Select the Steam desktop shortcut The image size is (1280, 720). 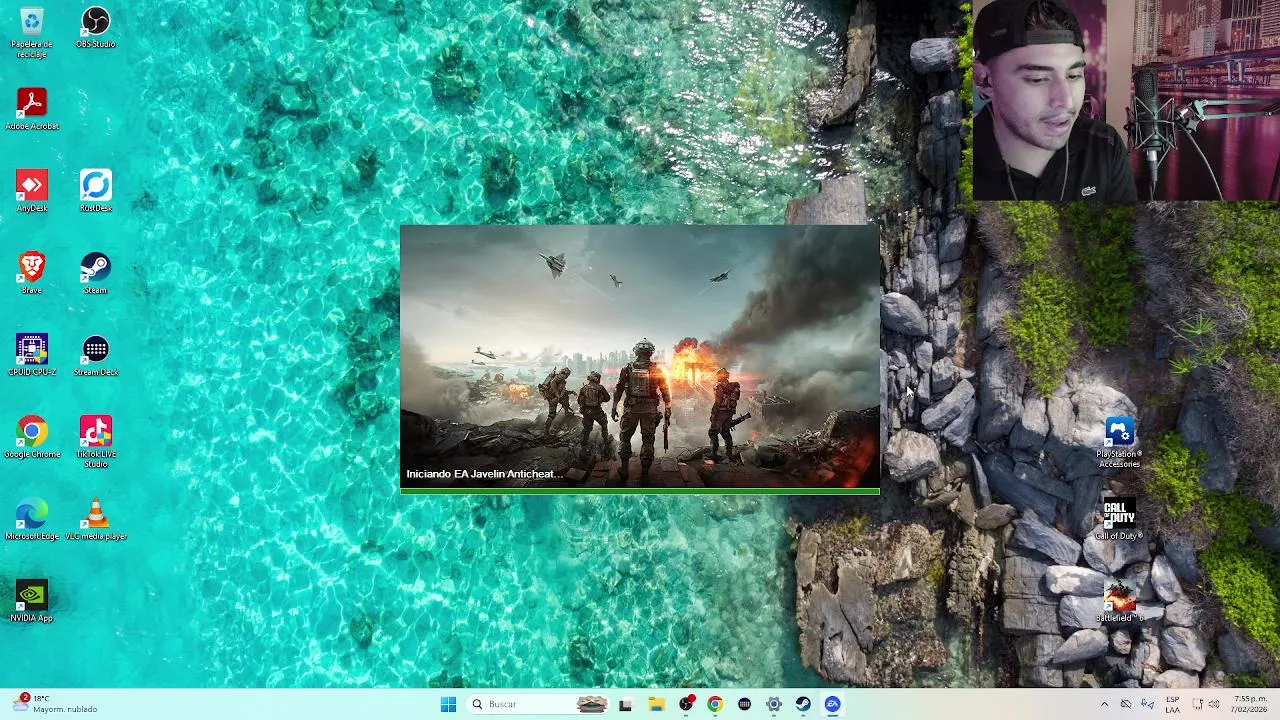click(x=96, y=273)
